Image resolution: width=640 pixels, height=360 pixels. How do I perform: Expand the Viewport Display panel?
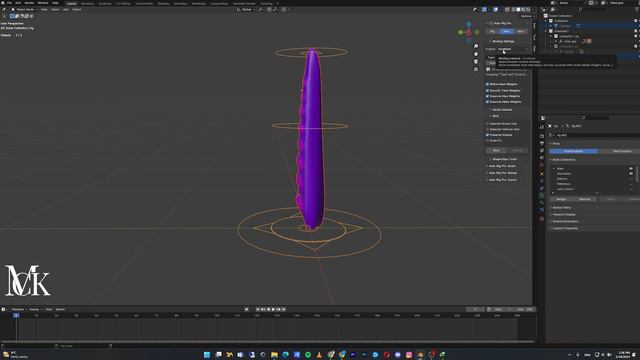[x=563, y=215]
